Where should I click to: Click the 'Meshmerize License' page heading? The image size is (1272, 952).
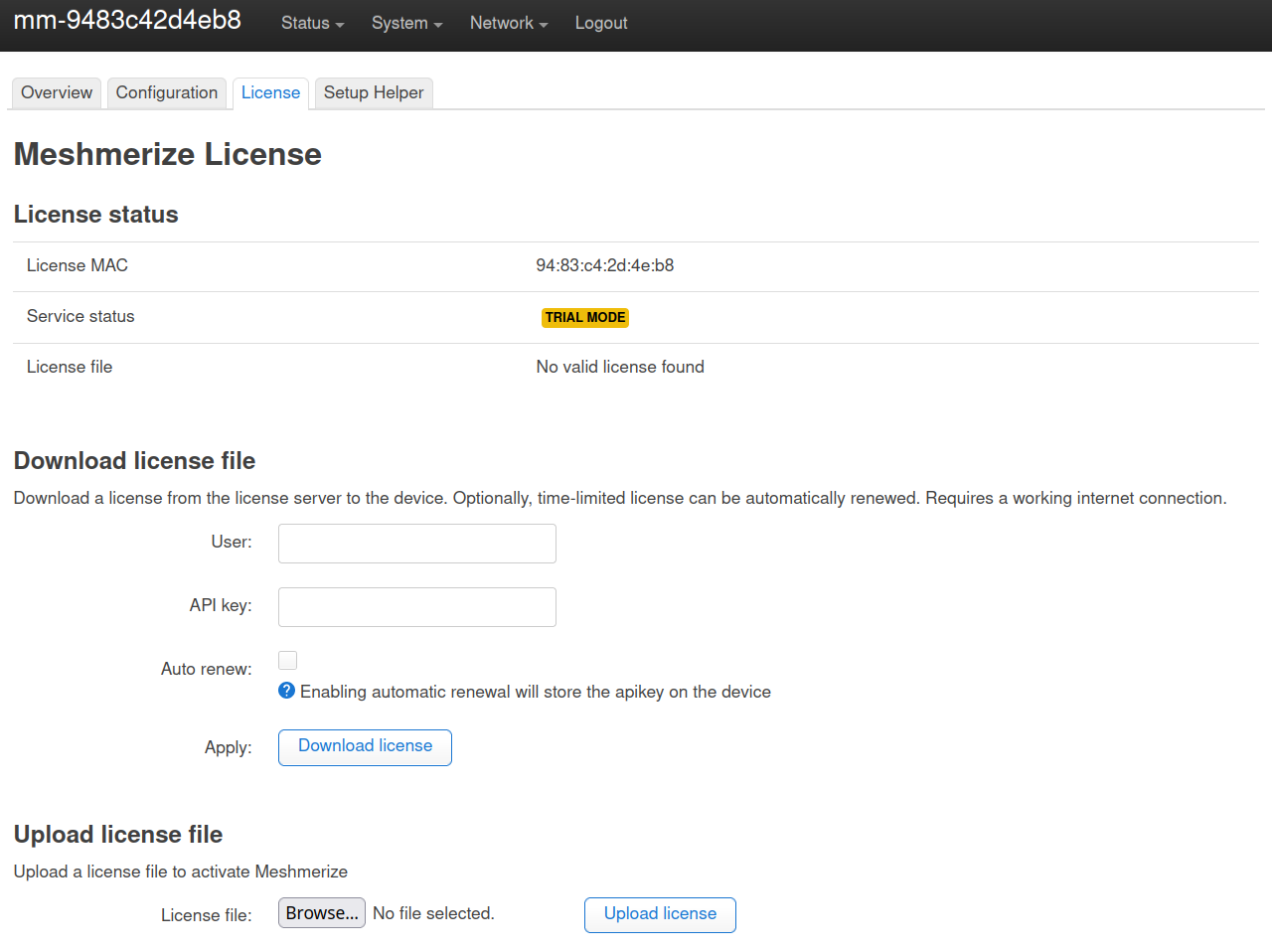(168, 154)
